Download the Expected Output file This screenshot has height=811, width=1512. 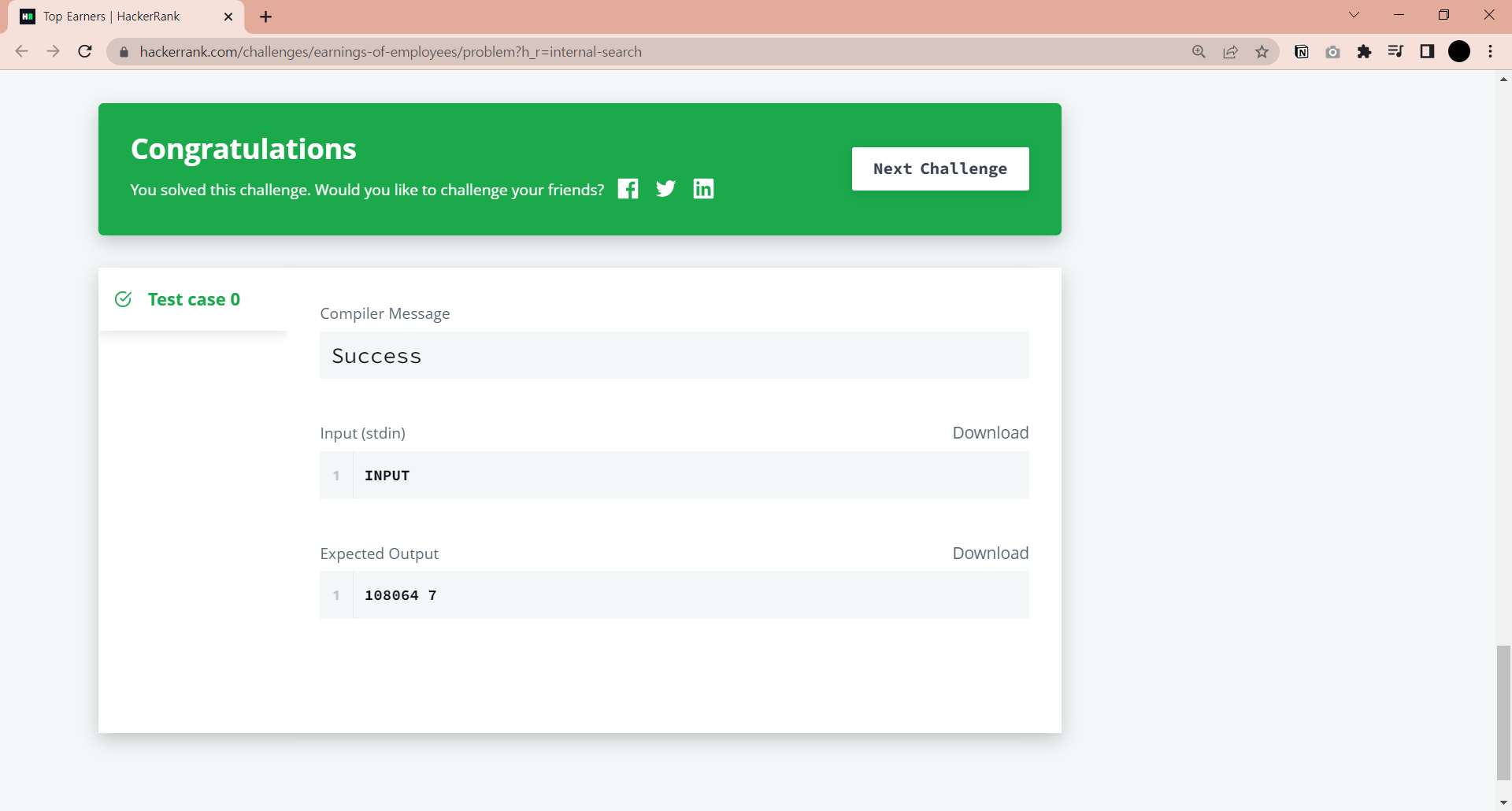click(990, 554)
